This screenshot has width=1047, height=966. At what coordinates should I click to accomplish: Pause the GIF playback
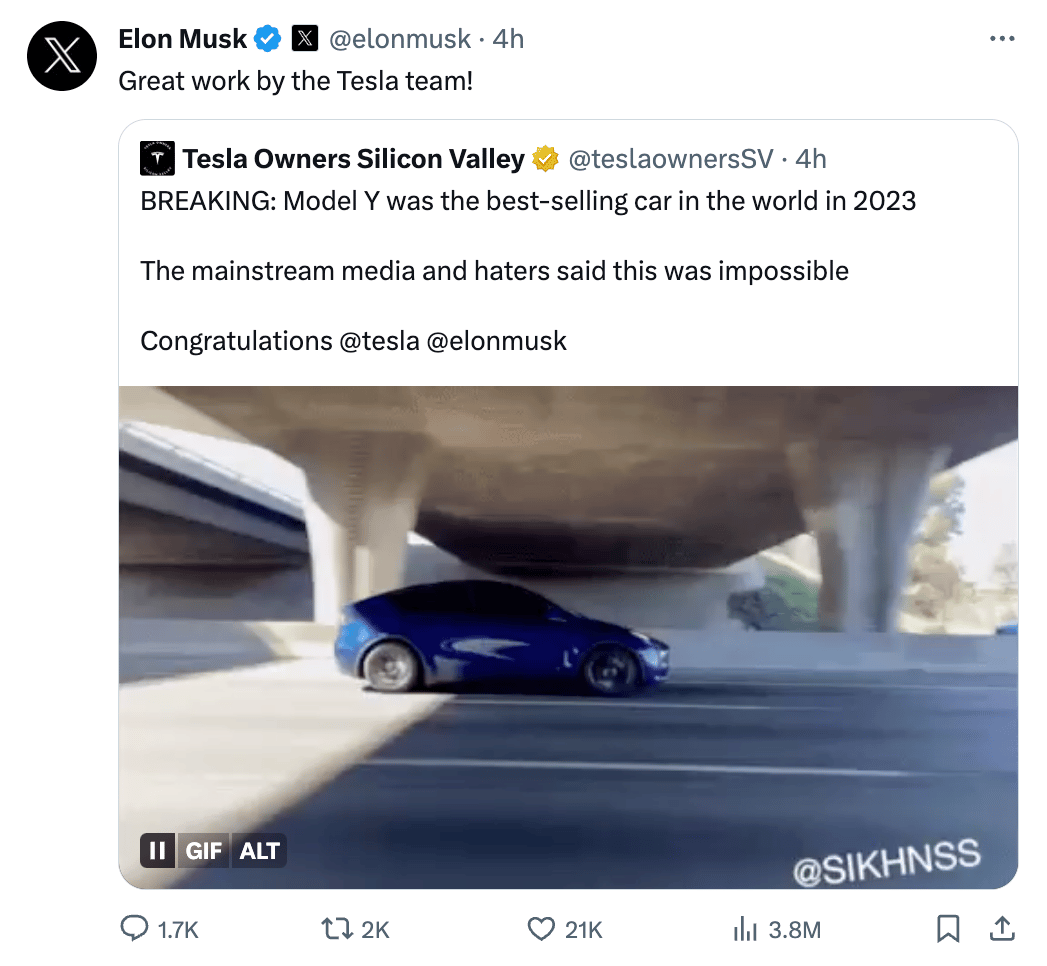[158, 851]
